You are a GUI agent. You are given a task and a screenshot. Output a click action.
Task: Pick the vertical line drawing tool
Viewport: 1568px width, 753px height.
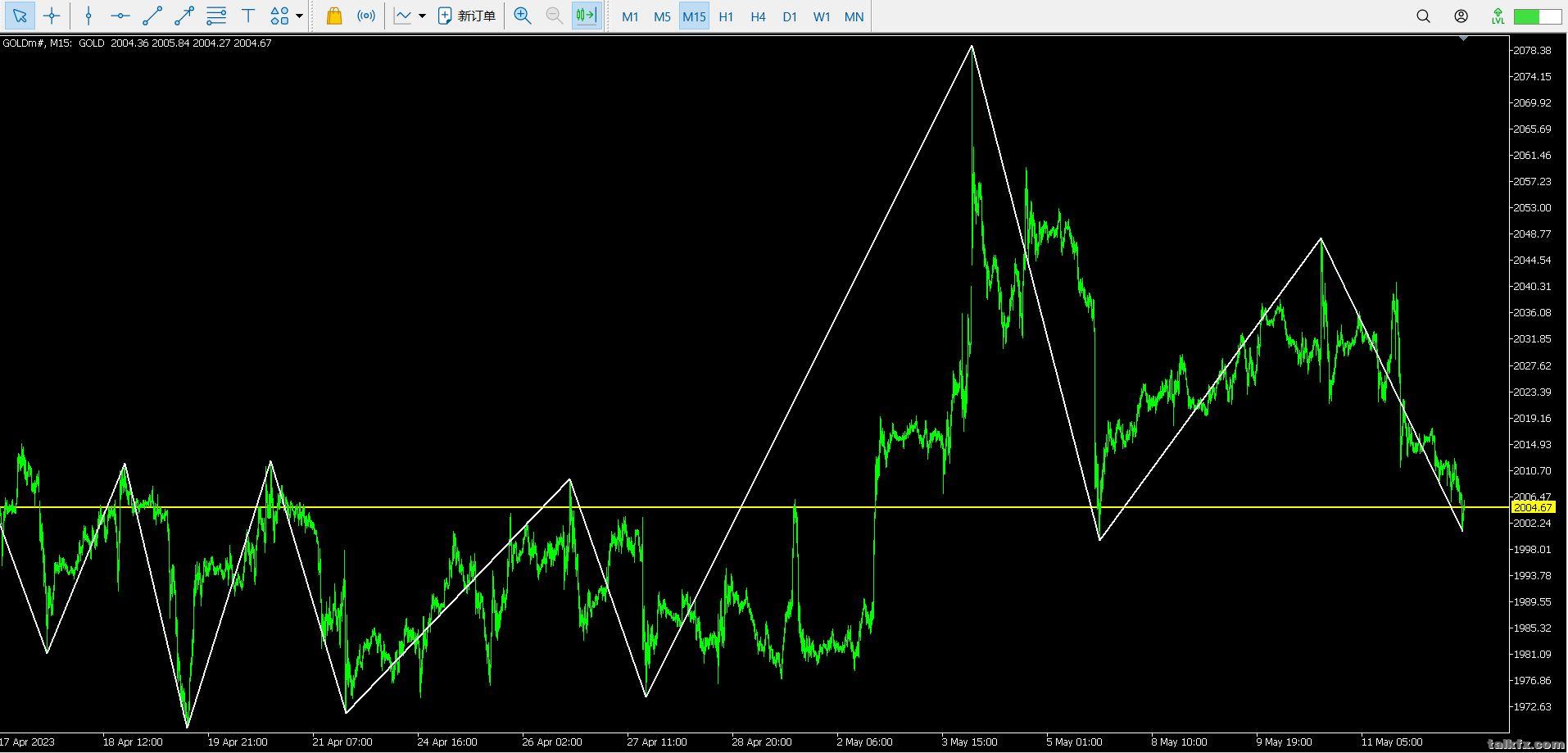(88, 16)
